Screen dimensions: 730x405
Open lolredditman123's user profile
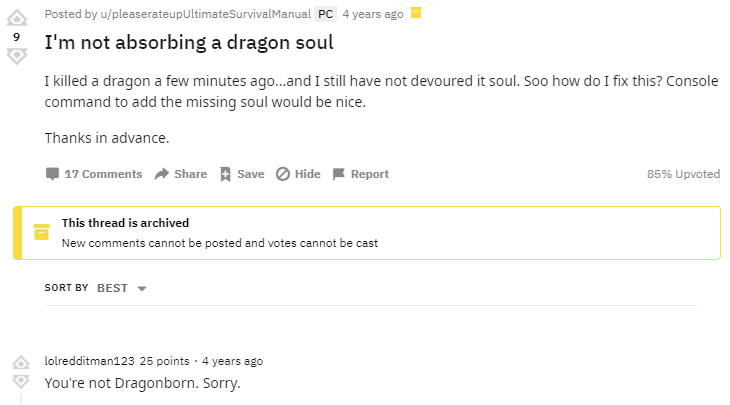click(89, 361)
